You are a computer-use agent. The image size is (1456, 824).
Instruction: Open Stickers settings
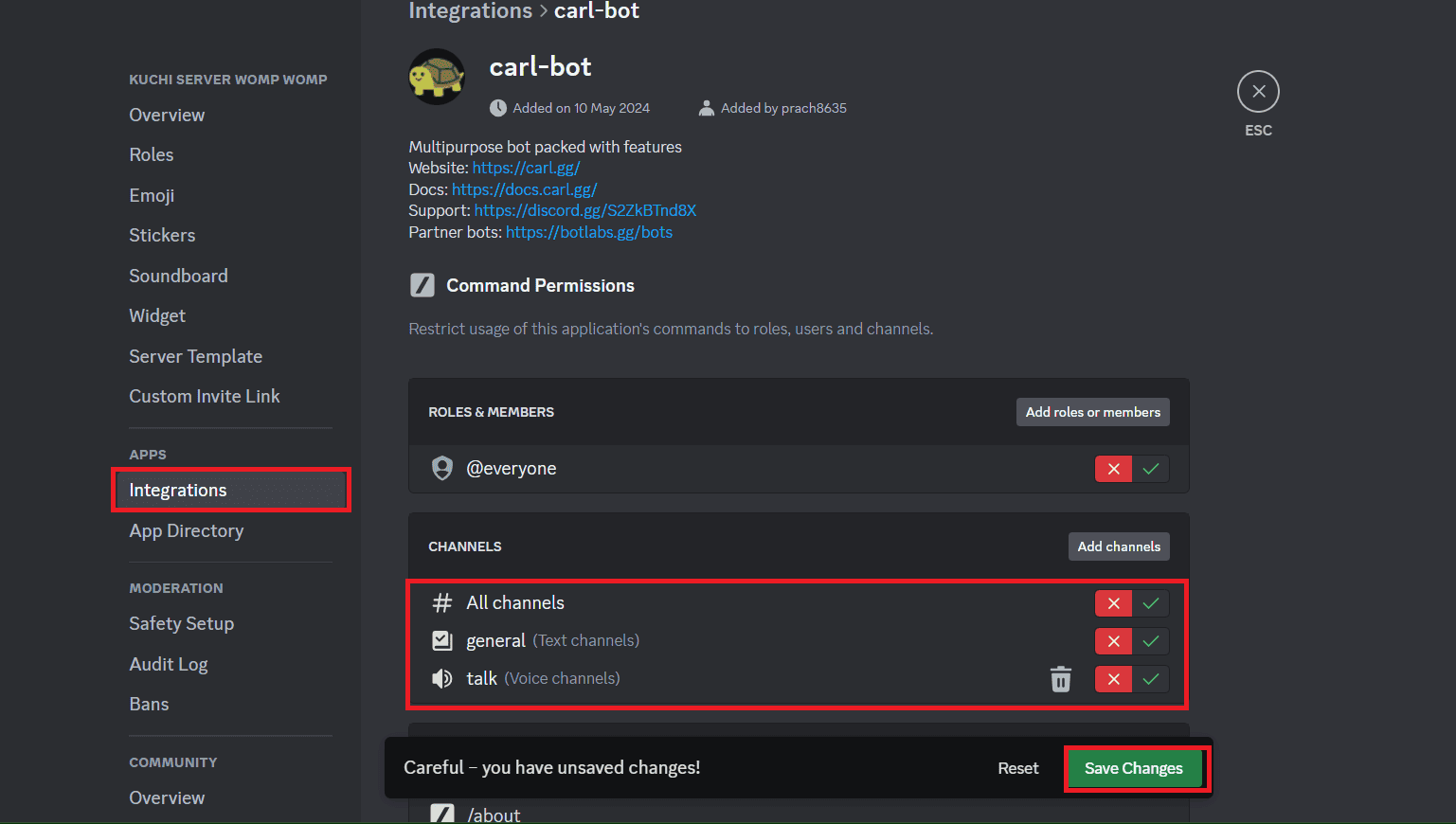[162, 235]
